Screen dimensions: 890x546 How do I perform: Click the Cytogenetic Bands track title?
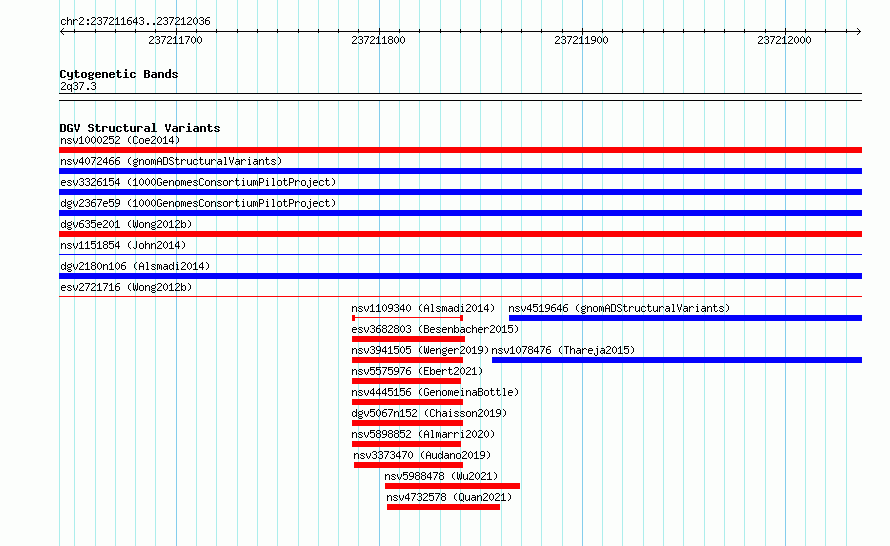119,74
